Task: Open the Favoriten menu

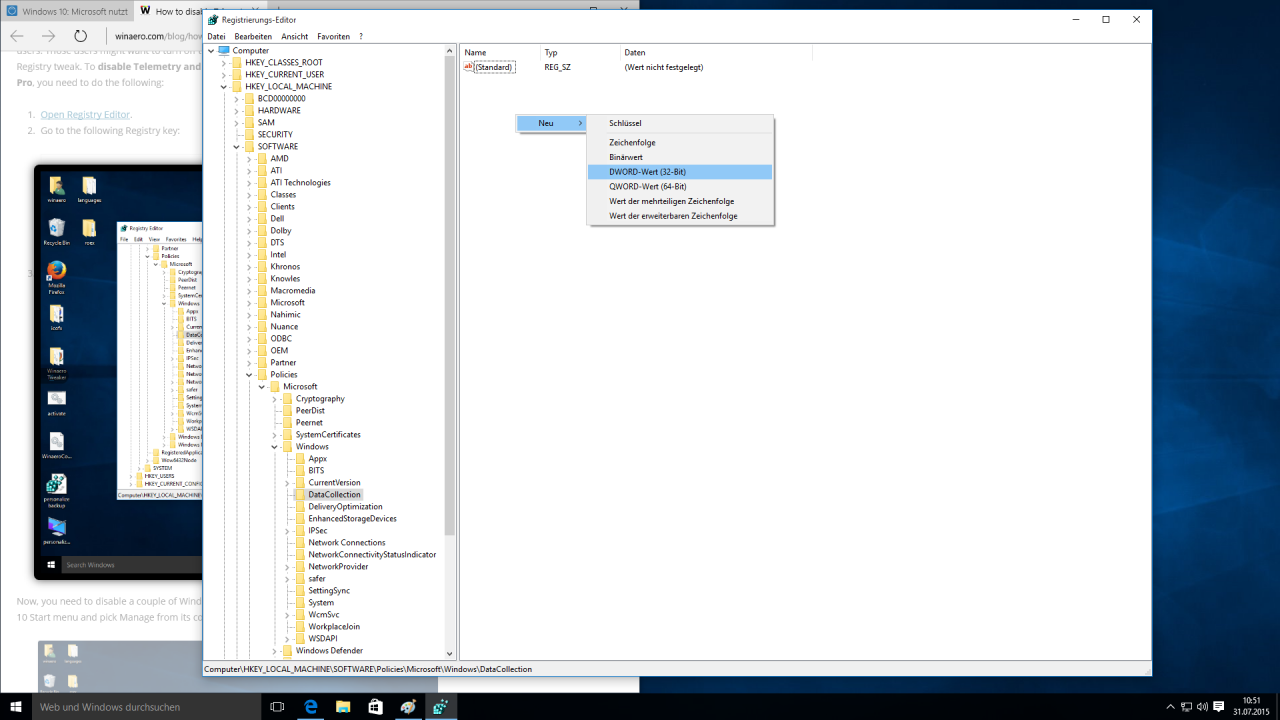Action: 334,36
